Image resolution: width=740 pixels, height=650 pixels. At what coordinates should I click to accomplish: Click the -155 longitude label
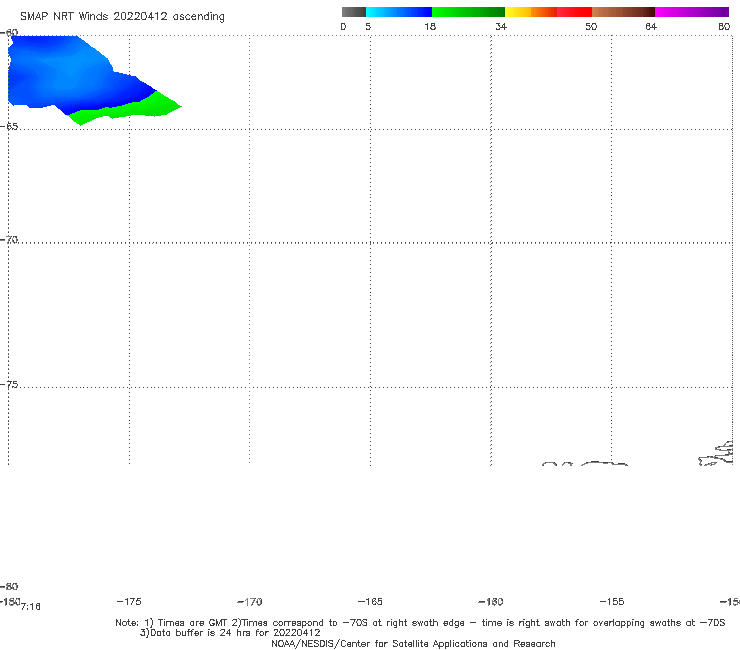(612, 602)
